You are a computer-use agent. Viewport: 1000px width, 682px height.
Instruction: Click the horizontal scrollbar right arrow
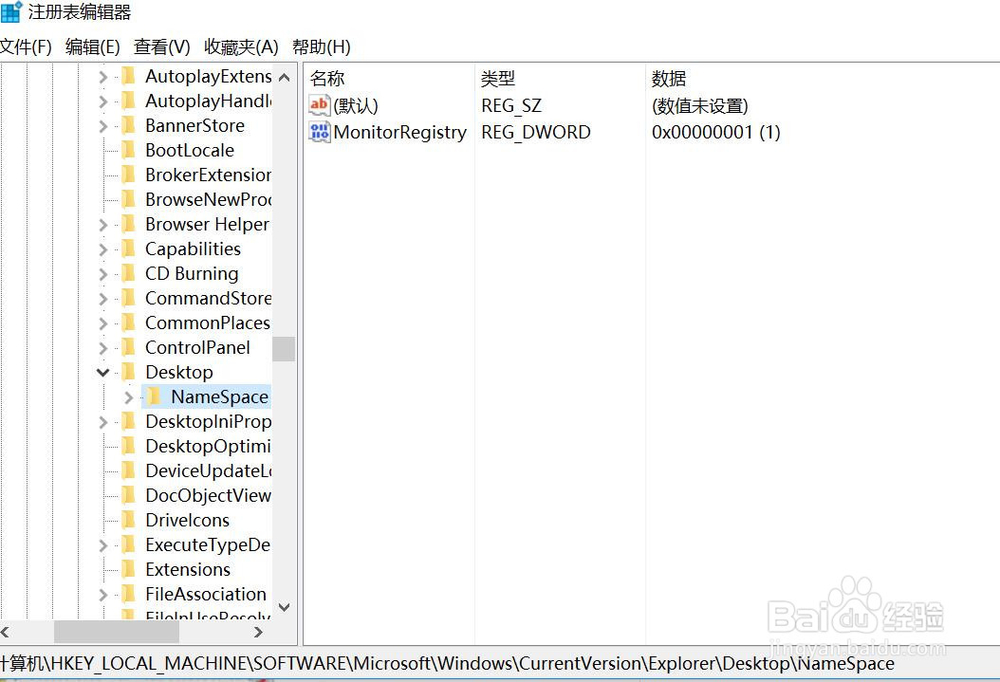[x=258, y=632]
